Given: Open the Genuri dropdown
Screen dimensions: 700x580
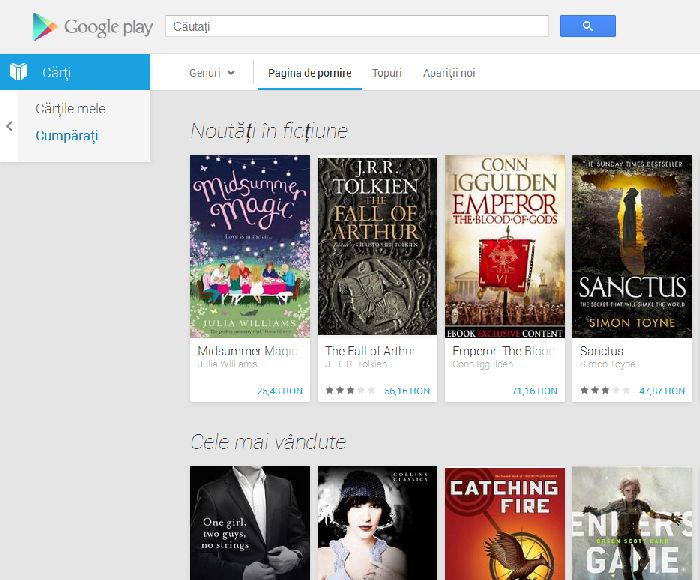Looking at the screenshot, I should click(x=212, y=73).
